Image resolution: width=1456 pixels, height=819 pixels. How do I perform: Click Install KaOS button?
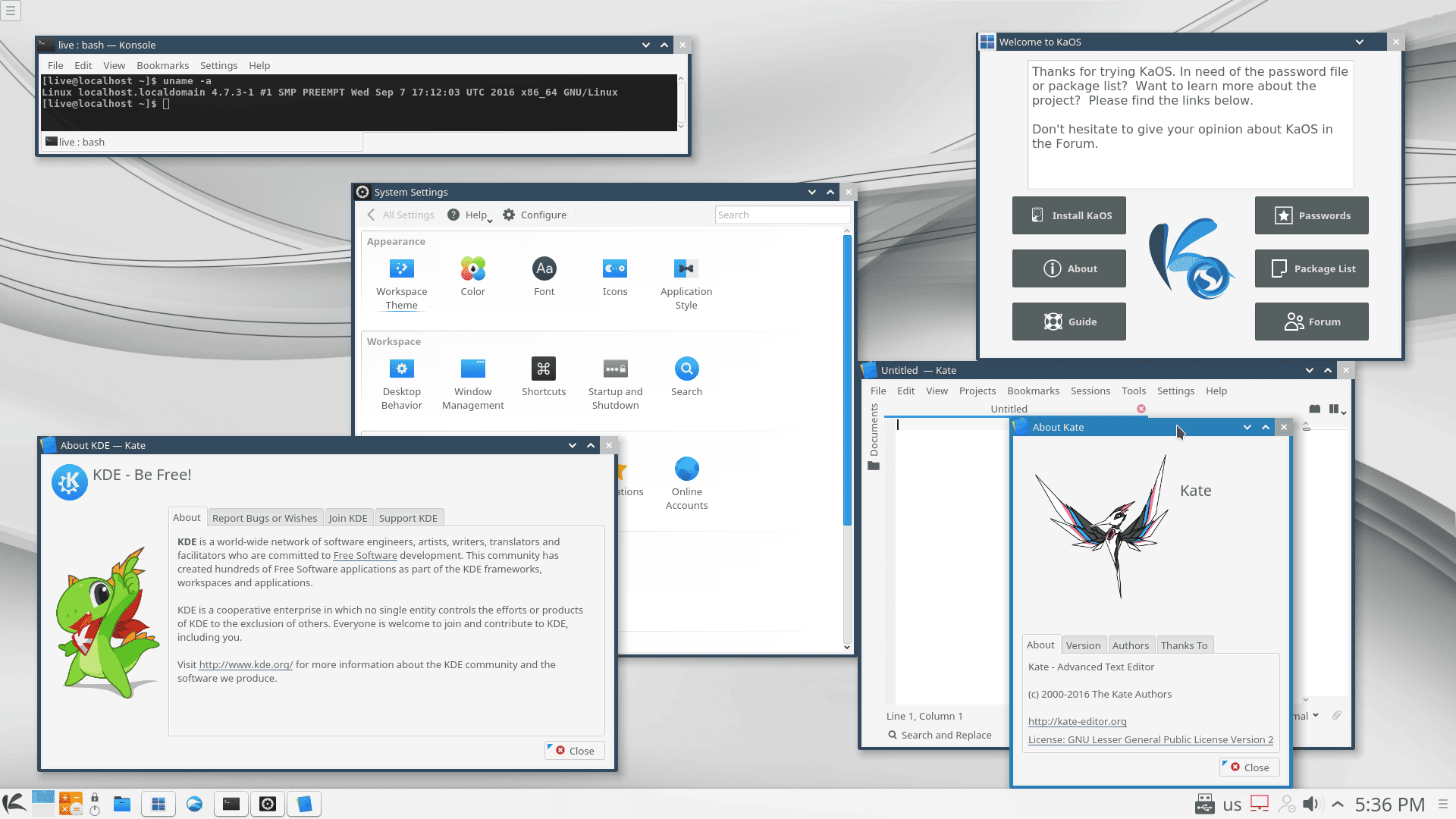tap(1068, 215)
